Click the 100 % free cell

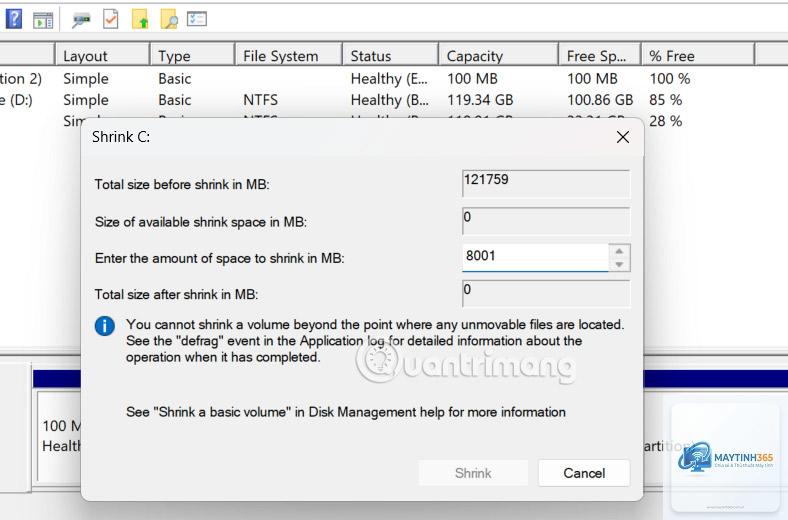(670, 78)
